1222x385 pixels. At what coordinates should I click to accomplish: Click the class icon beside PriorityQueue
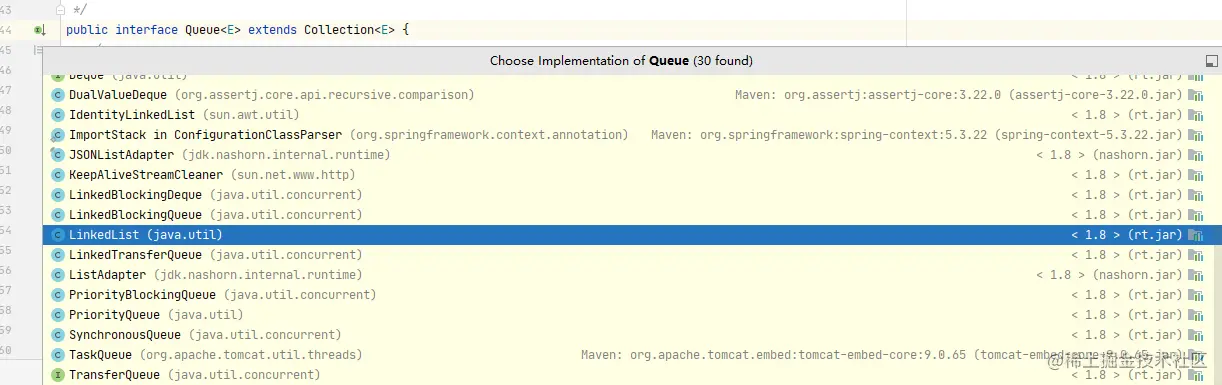coord(58,315)
